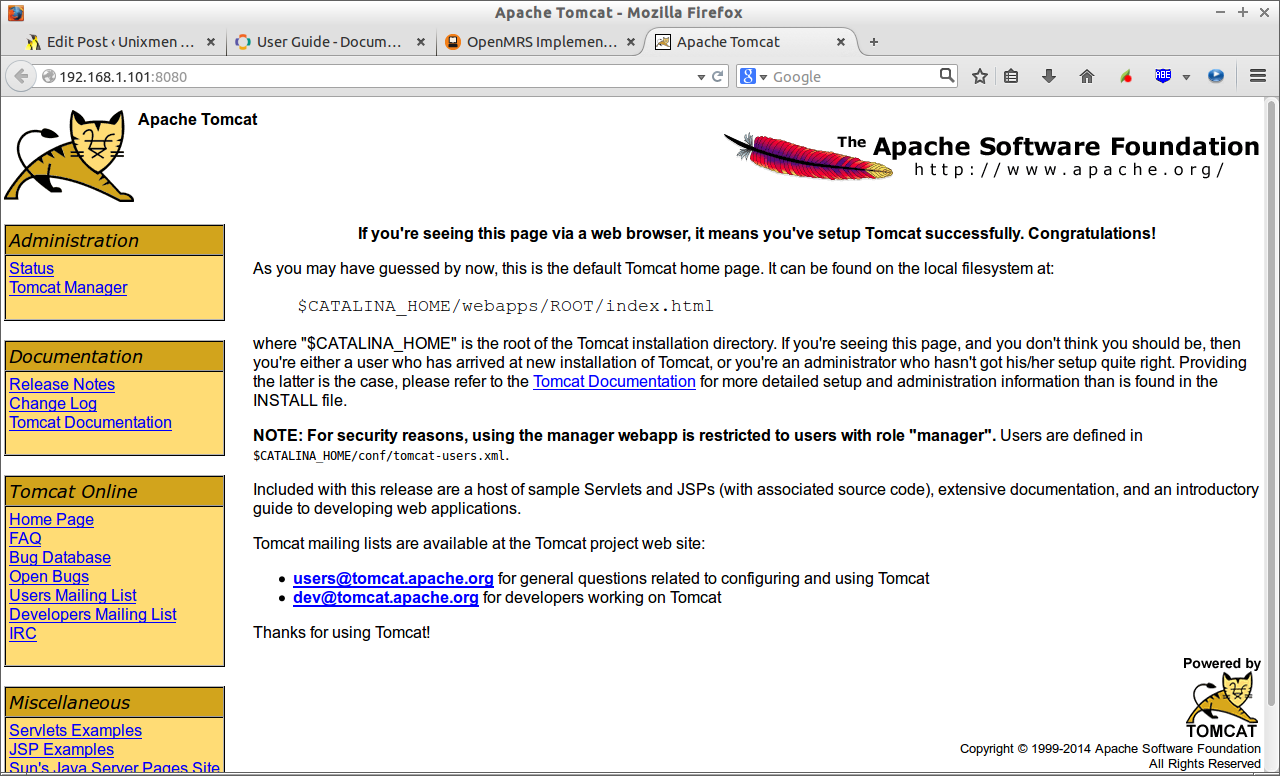
Task: Open the Google search engine selector
Action: 752,77
